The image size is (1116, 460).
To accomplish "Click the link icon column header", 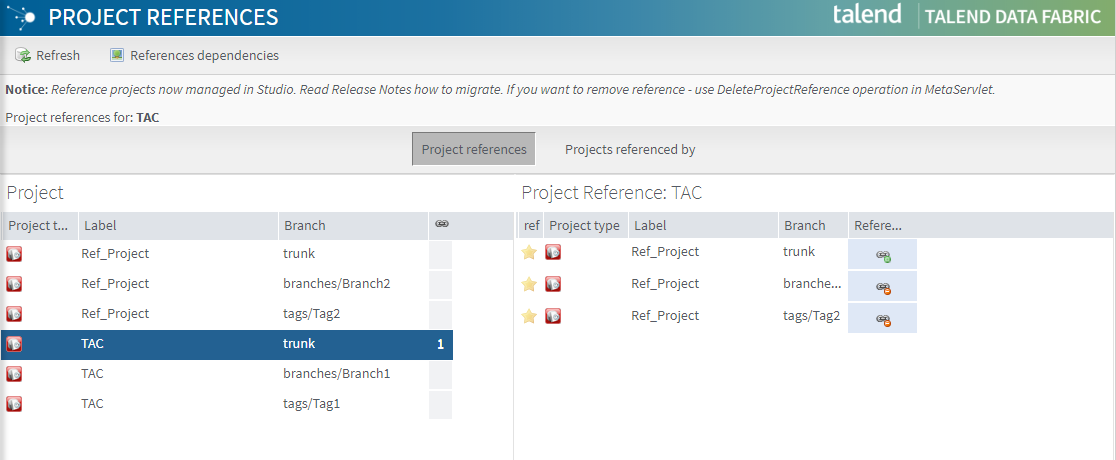I will (441, 225).
